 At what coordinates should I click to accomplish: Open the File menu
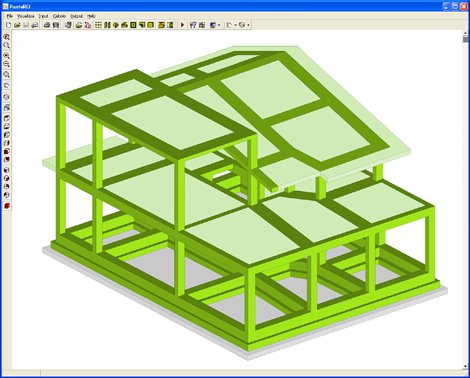[x=9, y=16]
